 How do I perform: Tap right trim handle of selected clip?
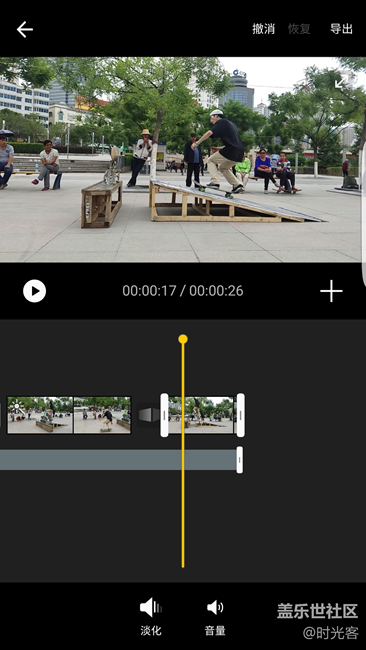tap(240, 415)
